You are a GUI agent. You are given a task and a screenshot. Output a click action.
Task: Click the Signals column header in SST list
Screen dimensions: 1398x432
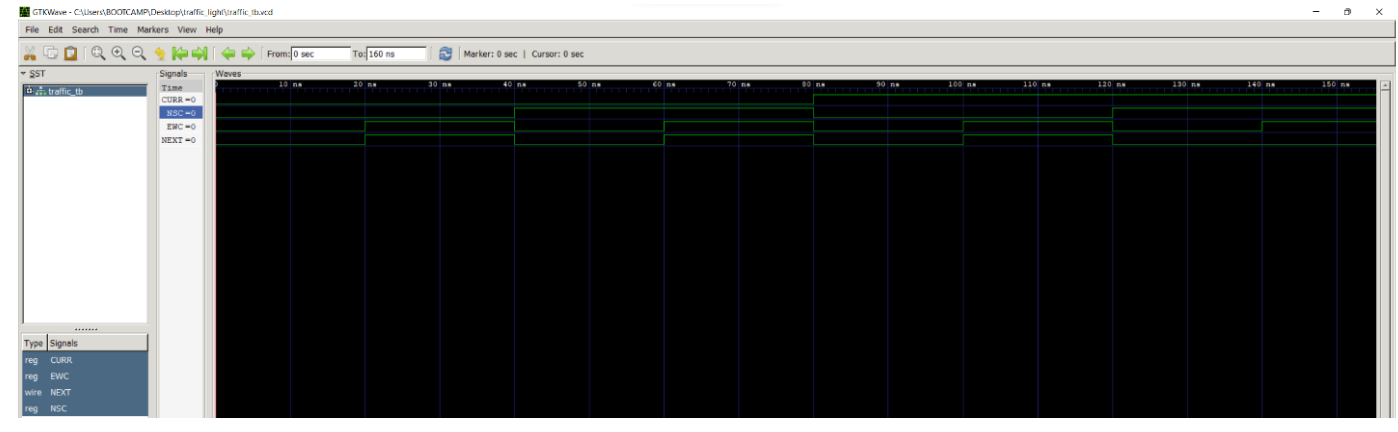97,343
